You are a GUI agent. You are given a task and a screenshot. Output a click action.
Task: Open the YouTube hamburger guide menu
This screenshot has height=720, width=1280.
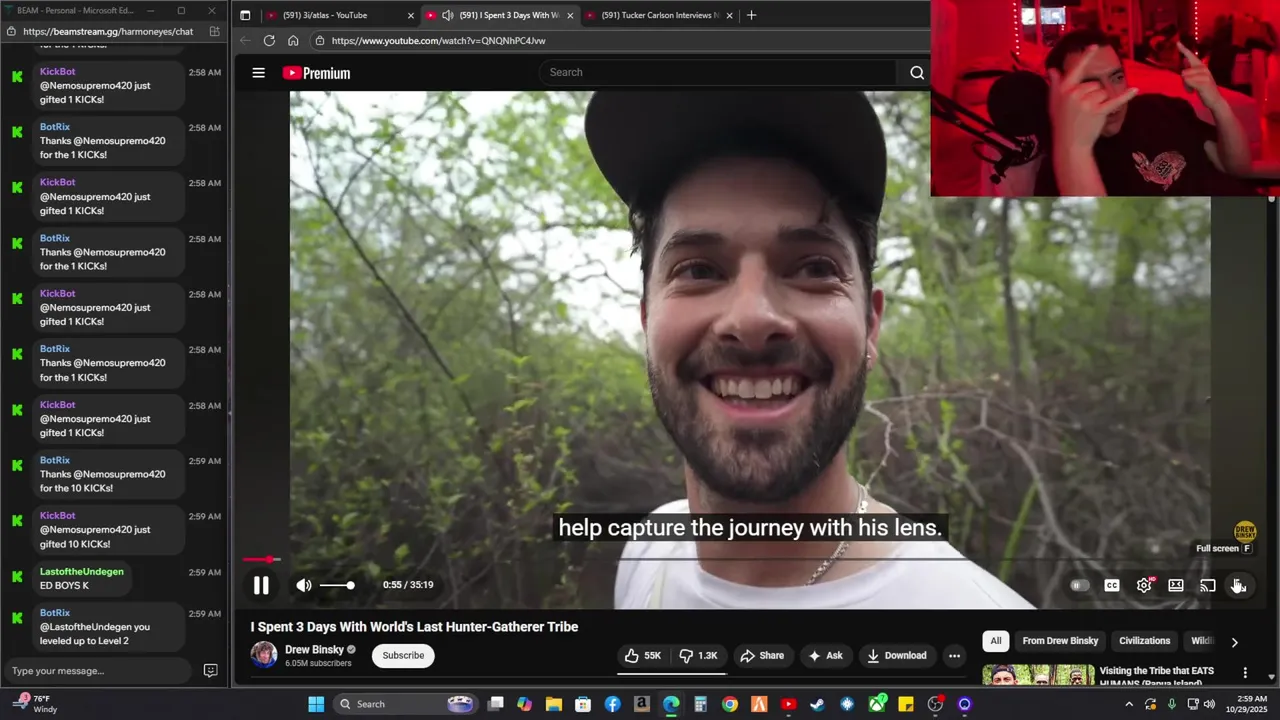point(258,72)
